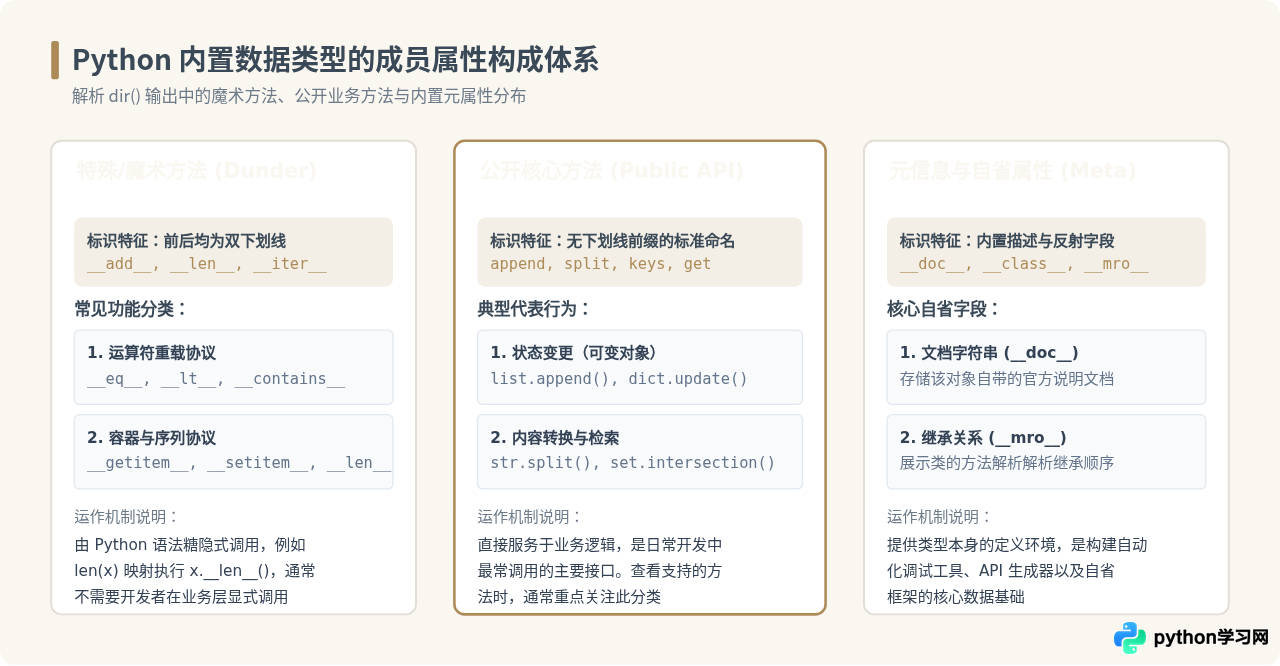The height and width of the screenshot is (666, 1280).
Task: Select the text "标识特征：无下划线前缀的标准命名"
Action: [x=612, y=241]
